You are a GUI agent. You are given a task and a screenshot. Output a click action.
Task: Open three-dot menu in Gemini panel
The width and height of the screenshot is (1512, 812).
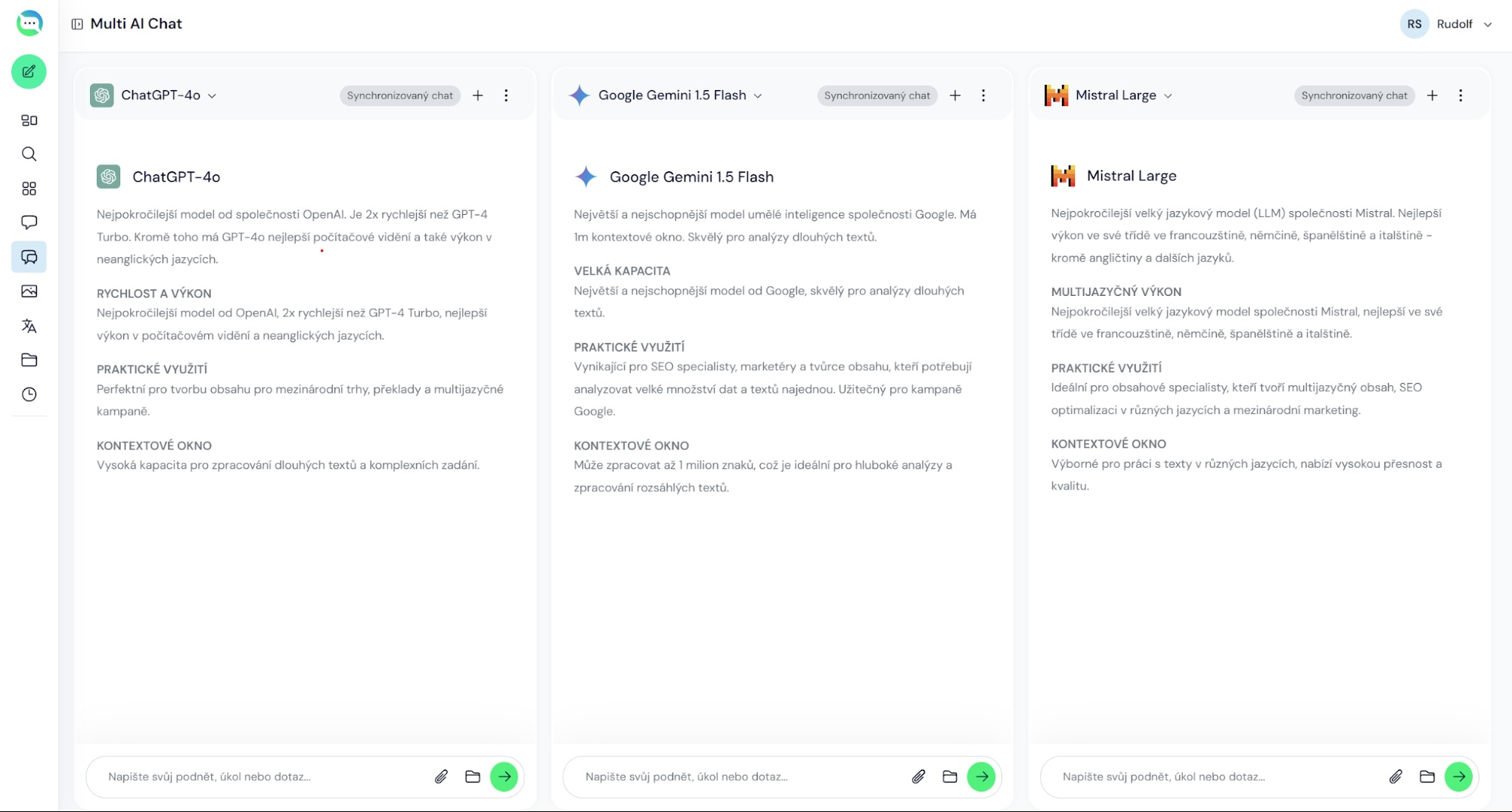click(x=983, y=95)
